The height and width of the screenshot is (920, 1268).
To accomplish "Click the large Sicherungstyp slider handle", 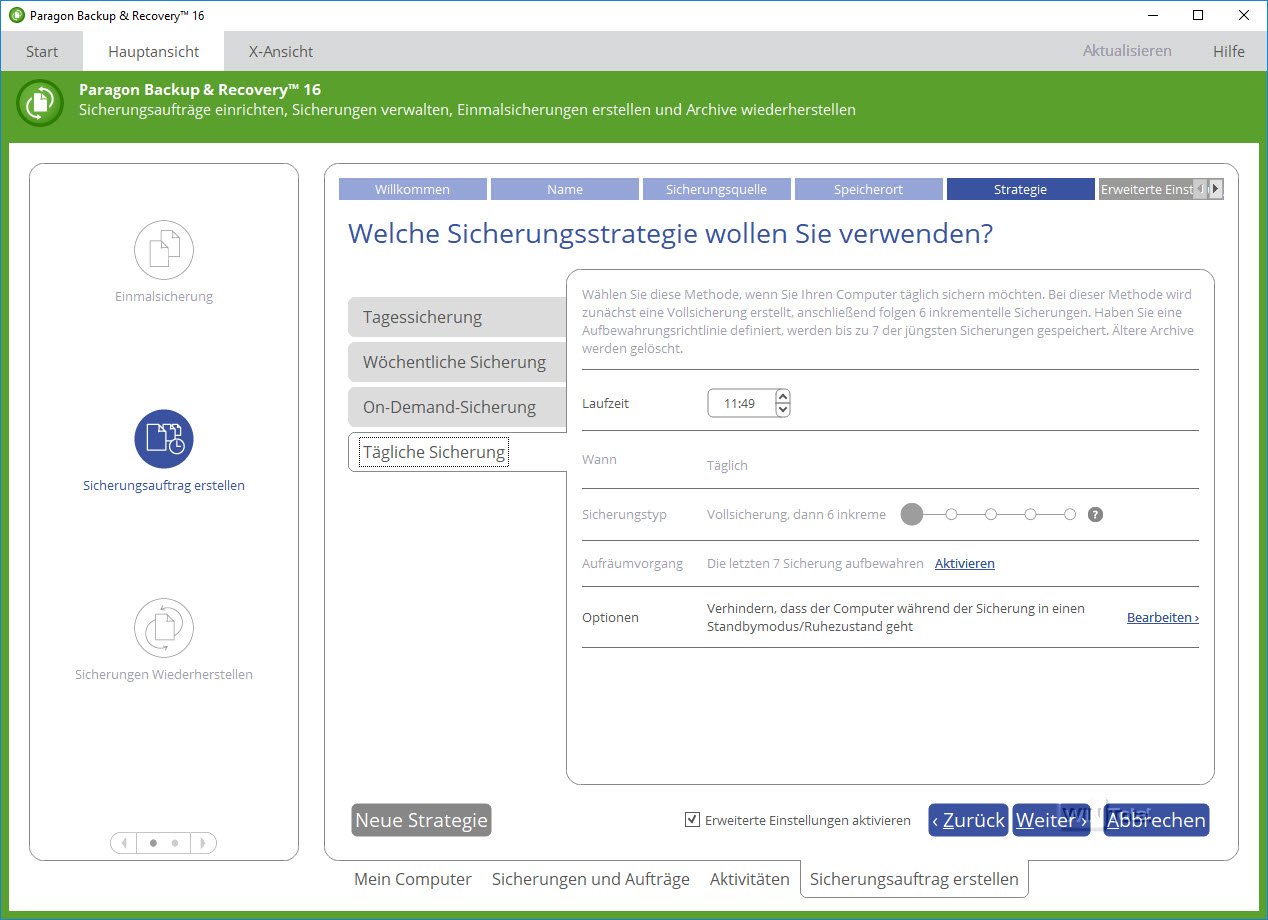I will click(x=912, y=515).
